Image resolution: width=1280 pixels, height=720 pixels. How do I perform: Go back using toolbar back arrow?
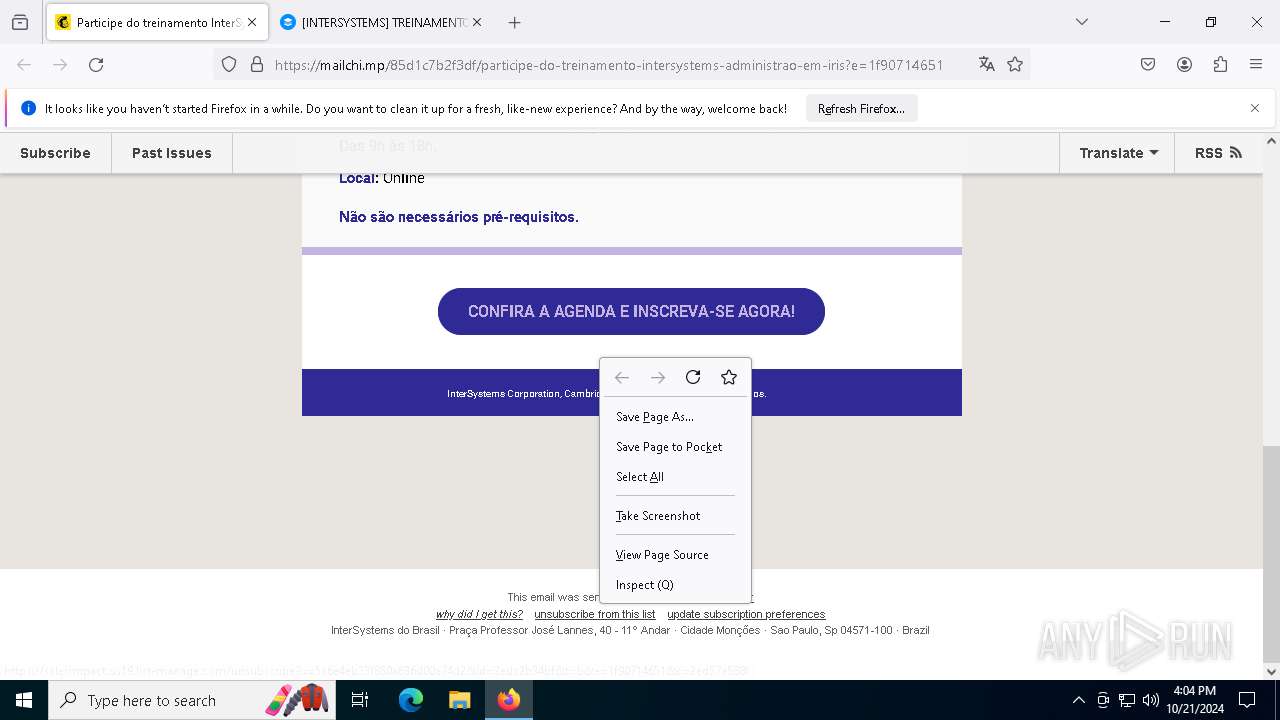(x=24, y=64)
